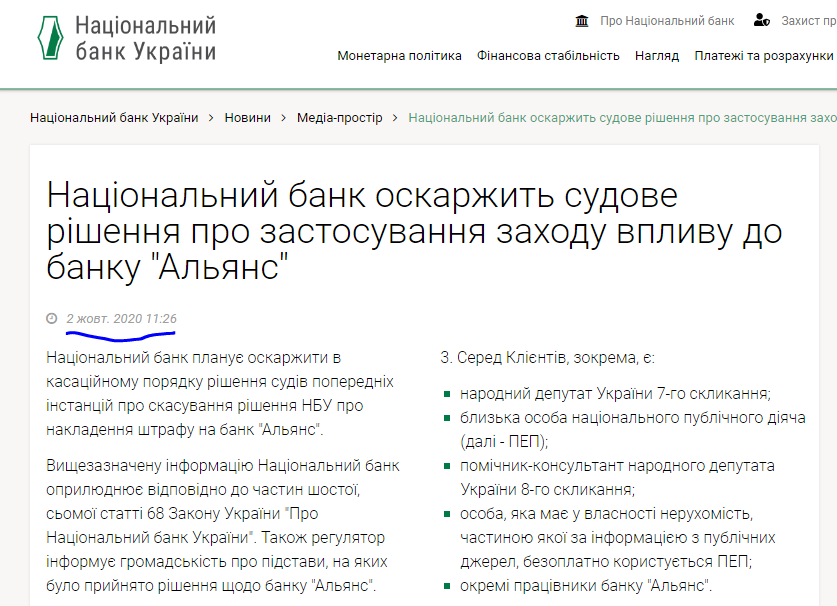Open the "Платежі та розрахунки" menu
Viewport: 837px width, 606px height.
[x=764, y=56]
